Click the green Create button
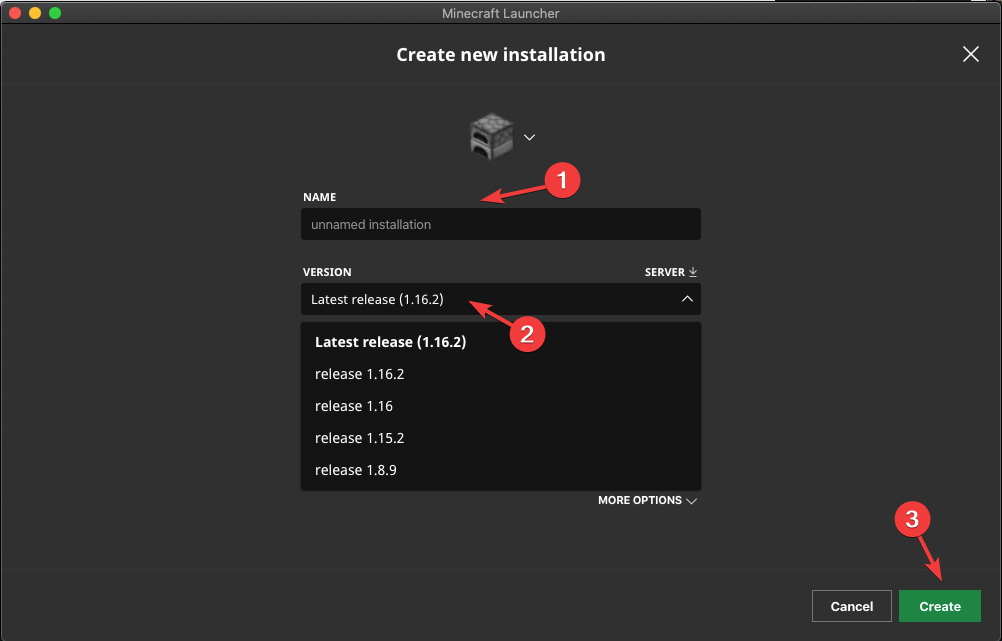The width and height of the screenshot is (1002, 641). [x=939, y=606]
